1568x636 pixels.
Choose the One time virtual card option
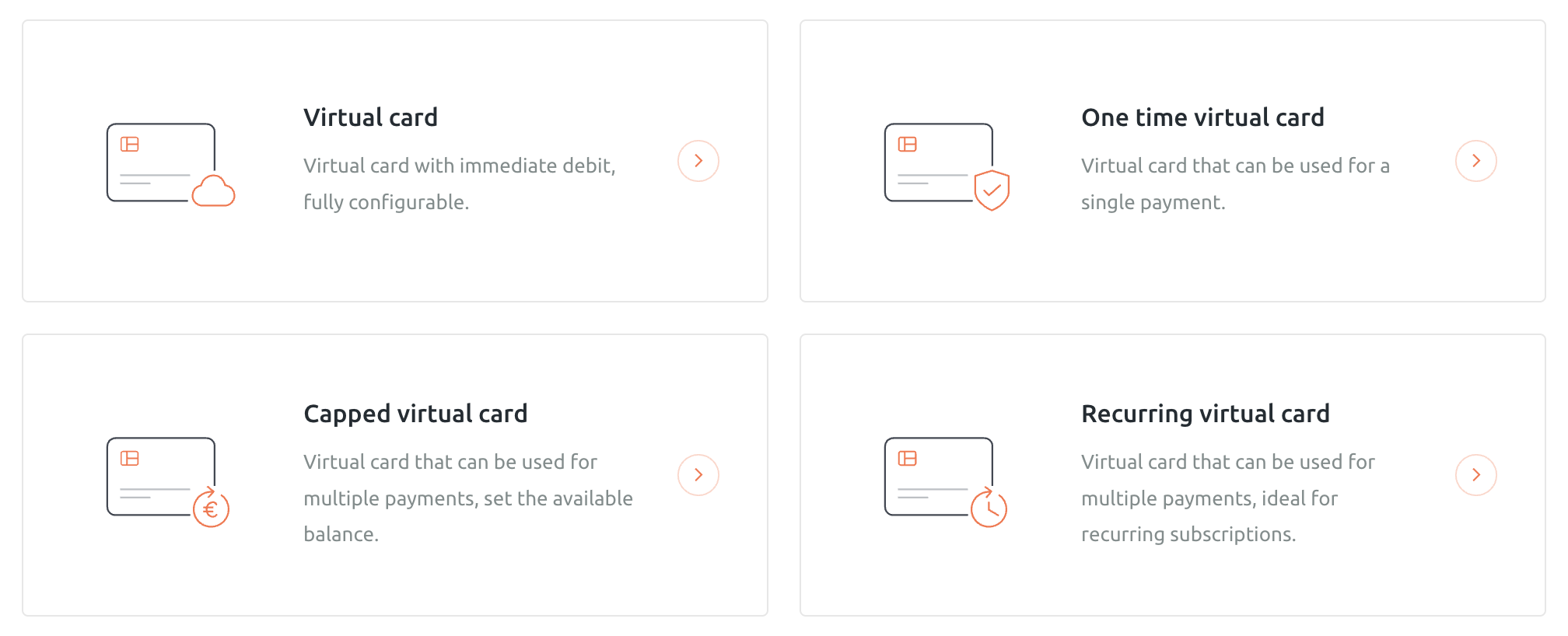[1172, 160]
